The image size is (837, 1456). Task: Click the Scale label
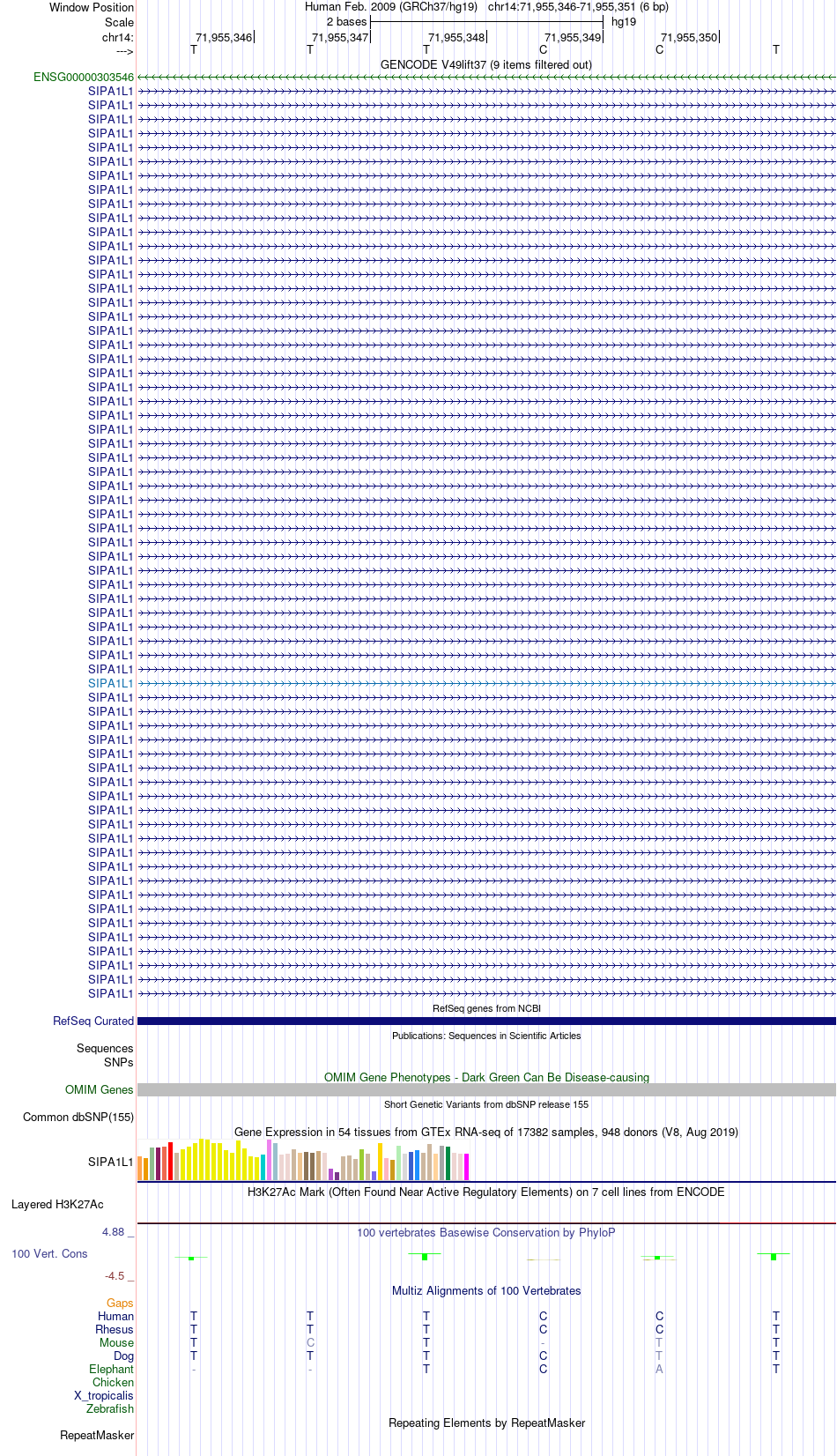click(120, 23)
